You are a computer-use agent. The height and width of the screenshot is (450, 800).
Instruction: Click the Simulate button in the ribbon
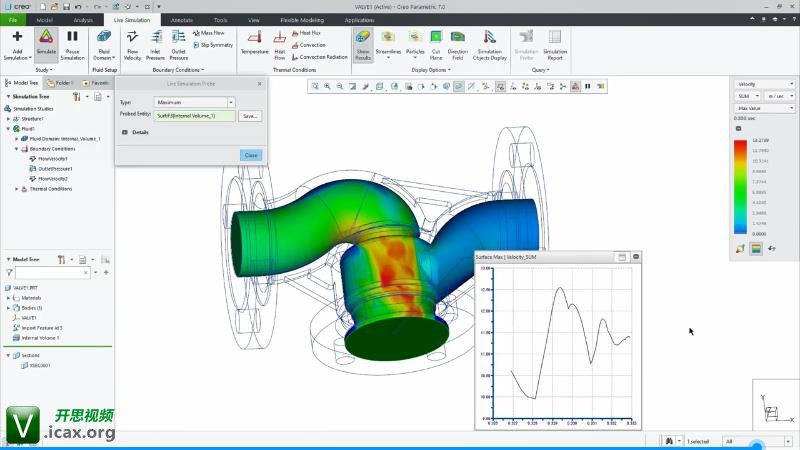tap(46, 44)
